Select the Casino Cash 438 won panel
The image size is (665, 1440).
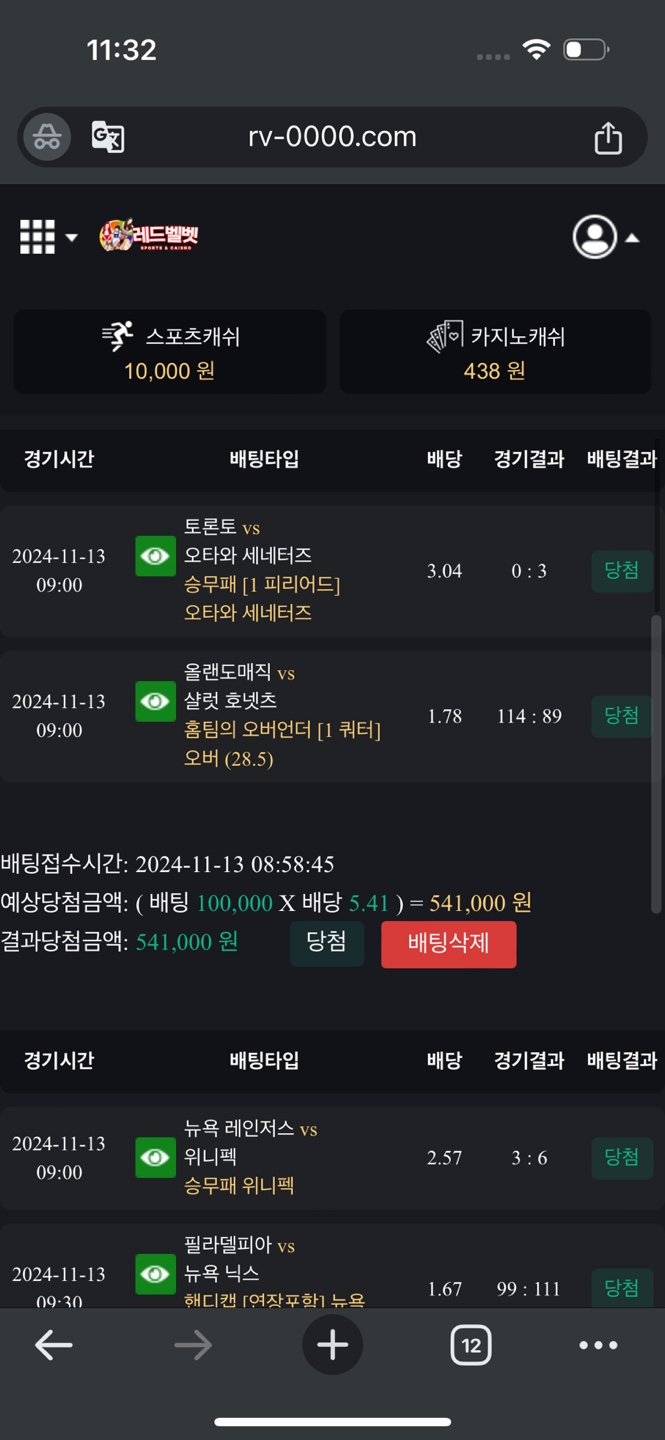tap(495, 352)
